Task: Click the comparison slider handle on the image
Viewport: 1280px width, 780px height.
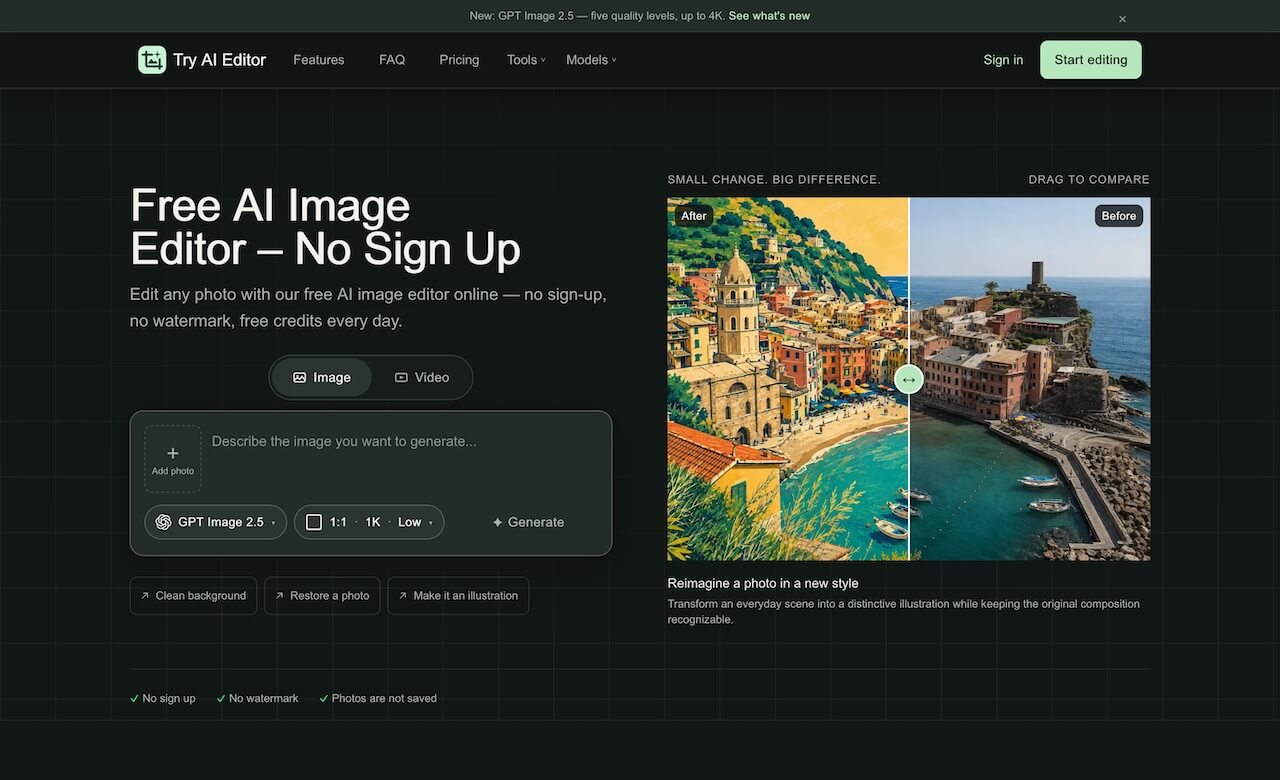Action: click(x=909, y=380)
